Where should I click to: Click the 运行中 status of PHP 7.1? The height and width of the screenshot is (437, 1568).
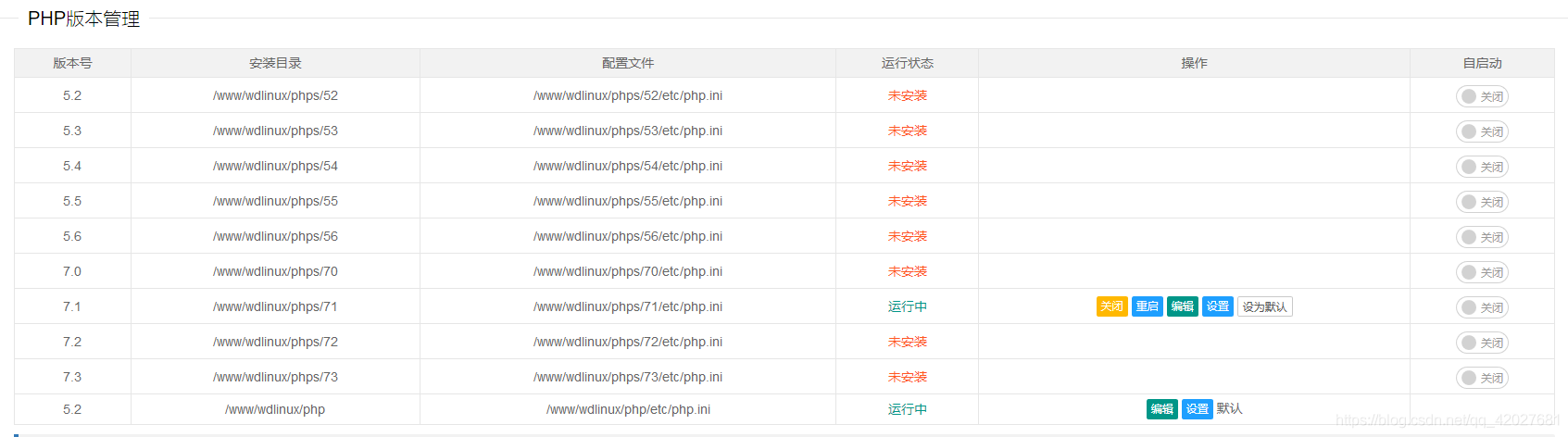[908, 306]
